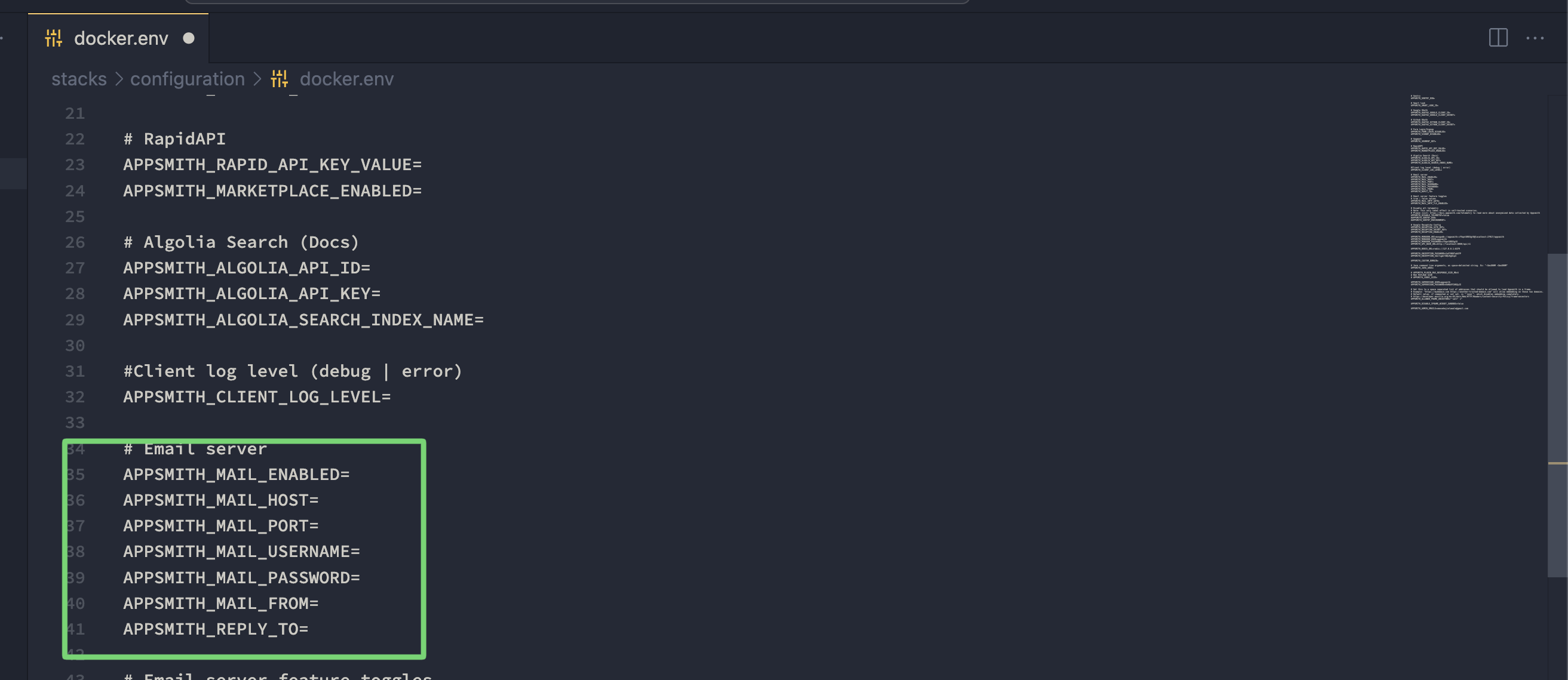Place cursor after APPSMITH_MAIL_HOST=
1568x680 pixels.
(x=320, y=500)
